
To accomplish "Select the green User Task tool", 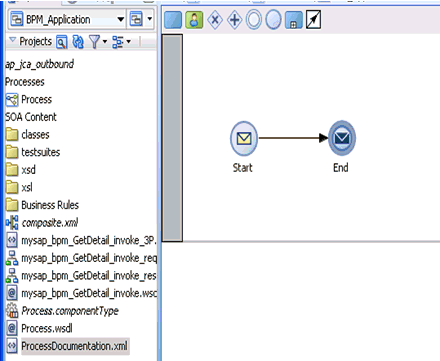I will (x=194, y=20).
